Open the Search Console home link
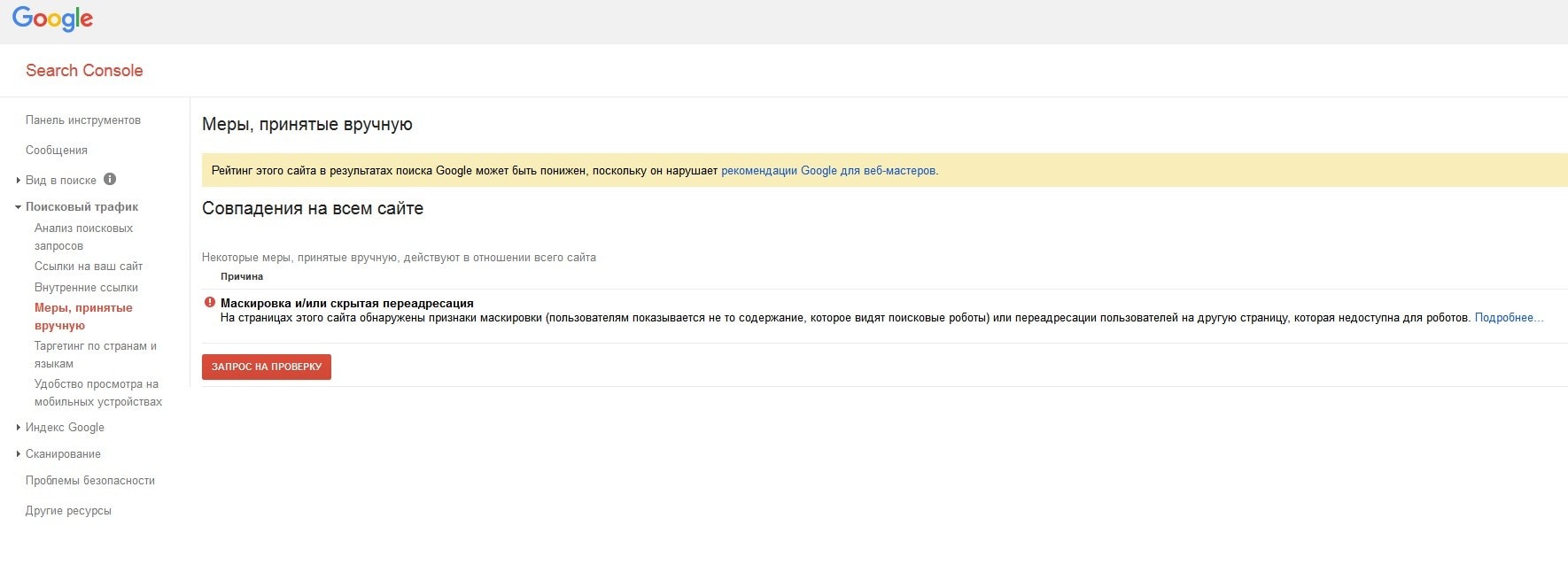Screen dimensions: 1568x588 coord(84,71)
